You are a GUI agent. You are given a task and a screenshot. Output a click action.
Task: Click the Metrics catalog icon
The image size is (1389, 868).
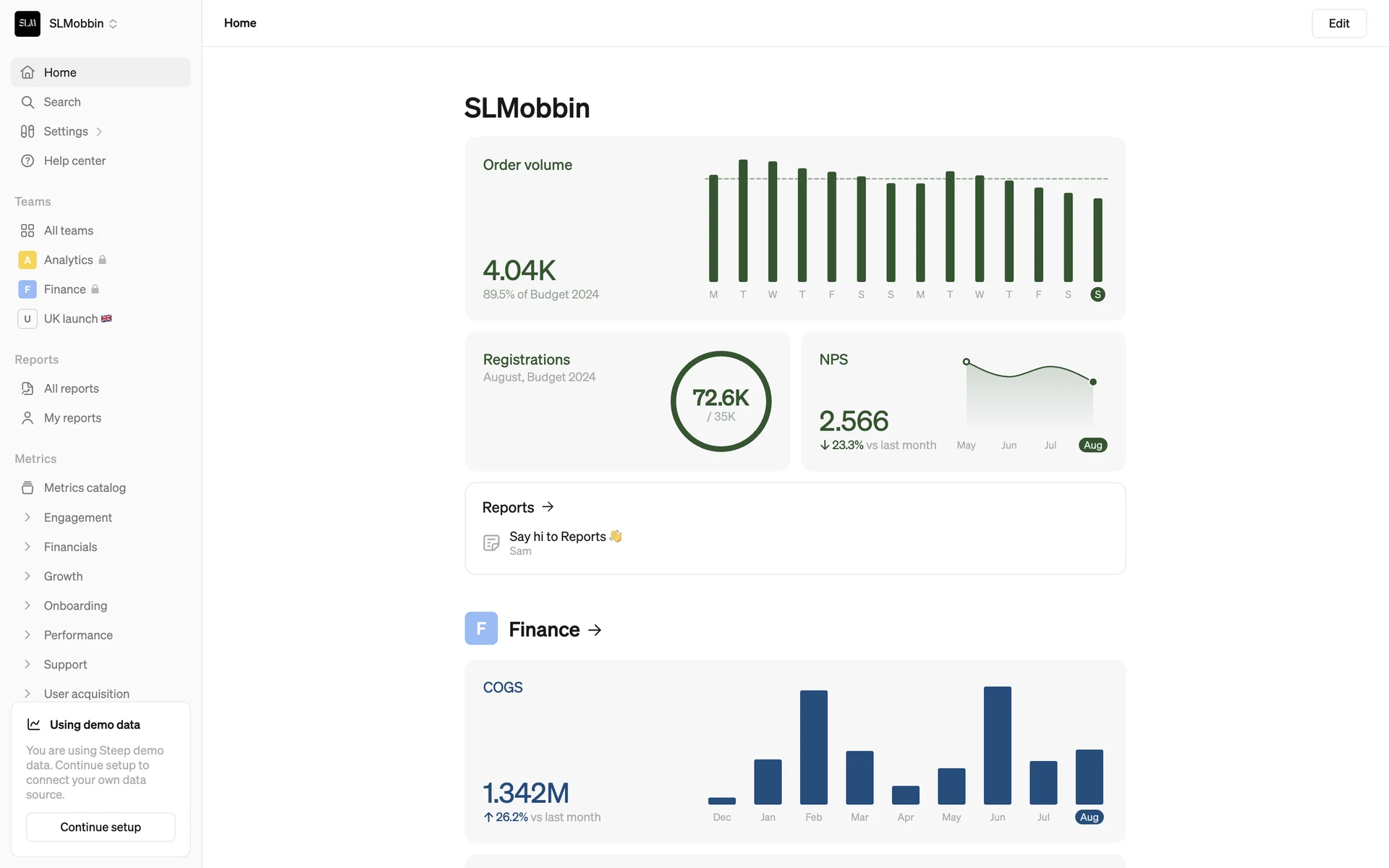pos(27,488)
